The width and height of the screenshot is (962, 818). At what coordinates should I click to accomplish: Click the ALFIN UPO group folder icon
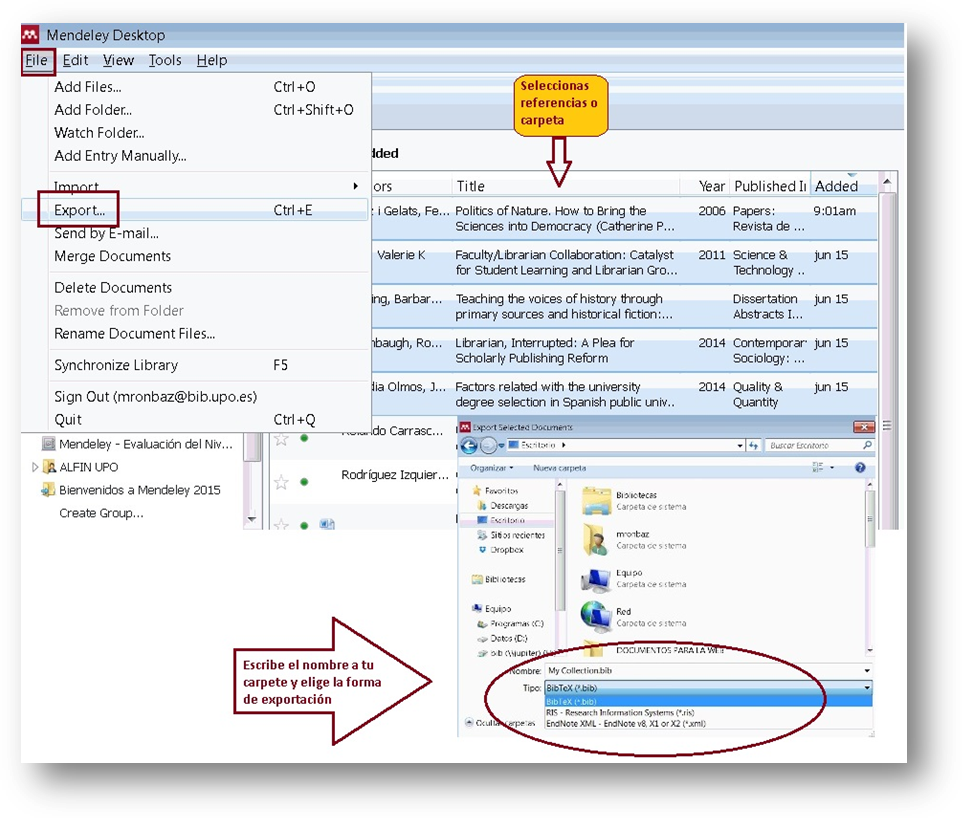[49, 467]
